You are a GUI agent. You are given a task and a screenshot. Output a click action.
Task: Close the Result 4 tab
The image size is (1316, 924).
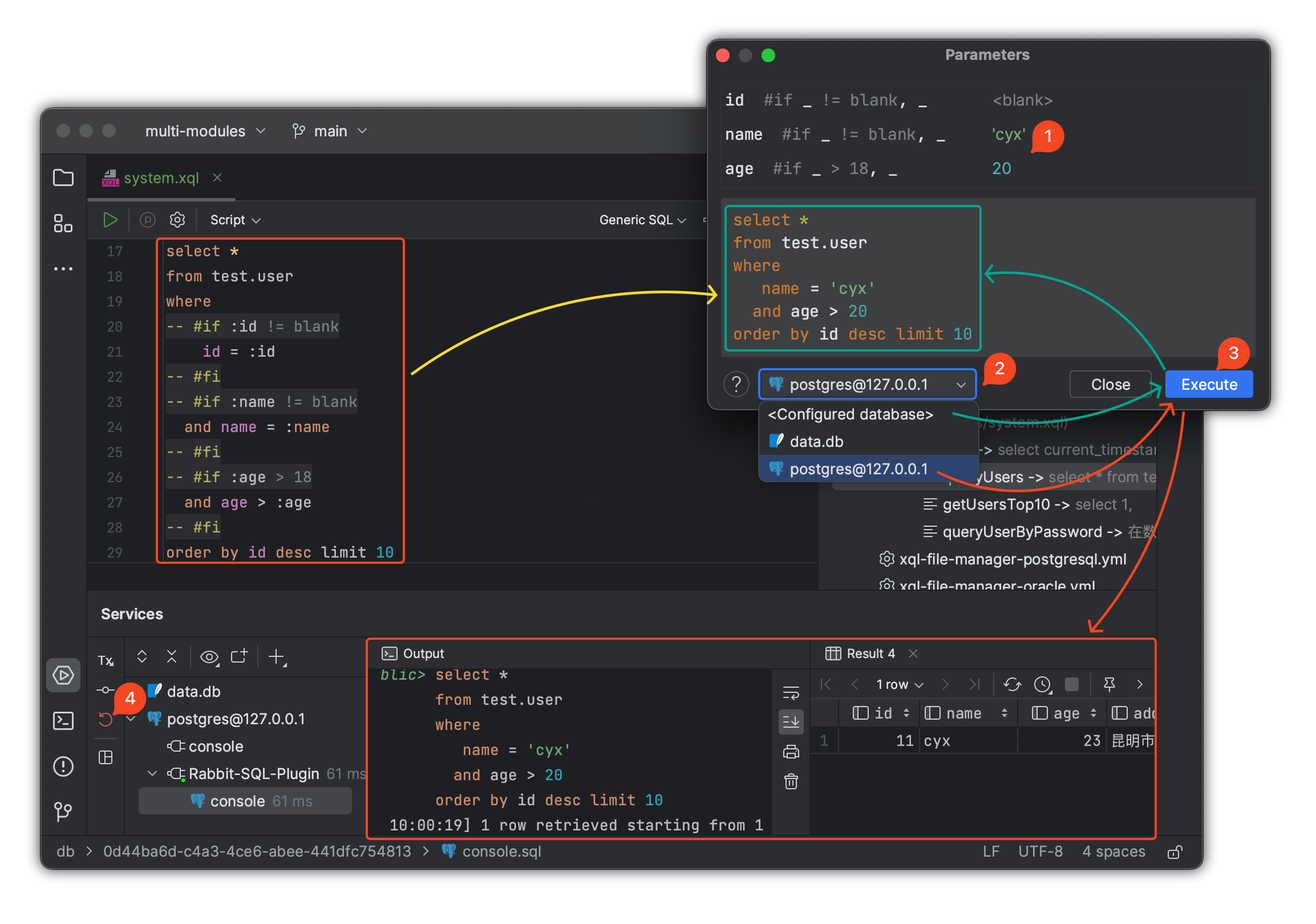coord(913,653)
